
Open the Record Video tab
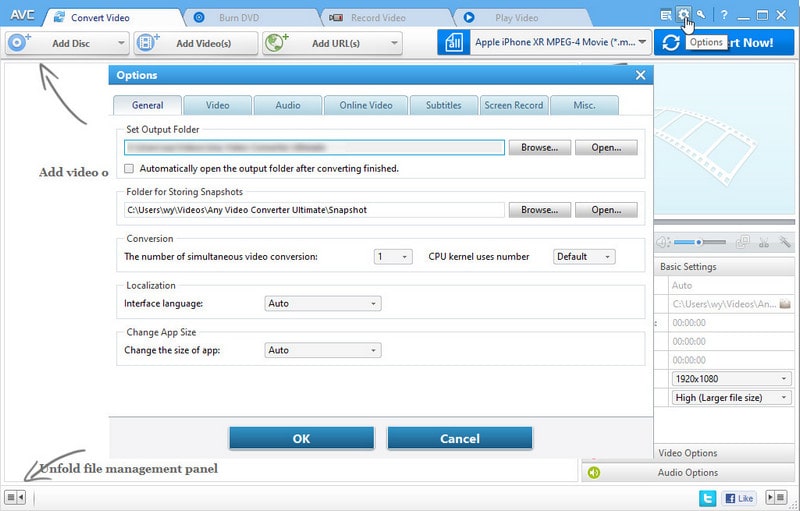pyautogui.click(x=388, y=18)
